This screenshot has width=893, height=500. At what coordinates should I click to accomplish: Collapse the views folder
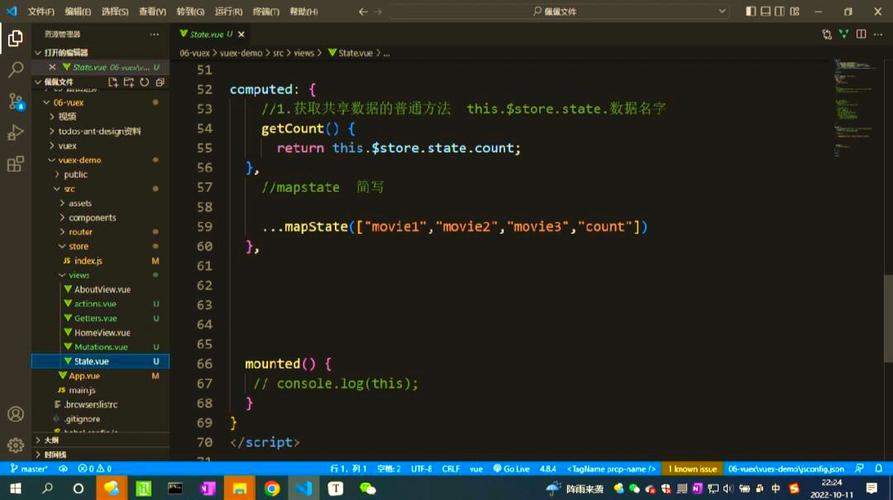tap(79, 275)
